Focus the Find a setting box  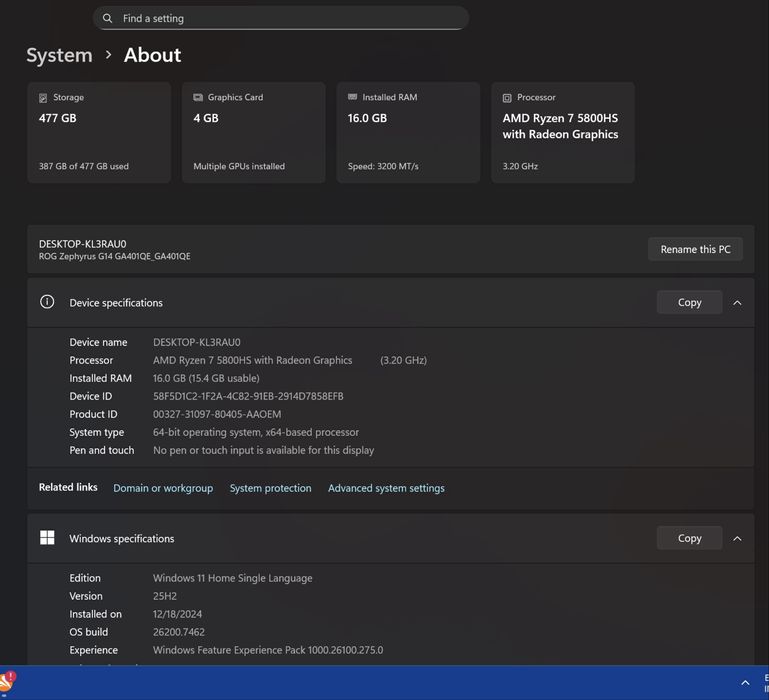[281, 18]
